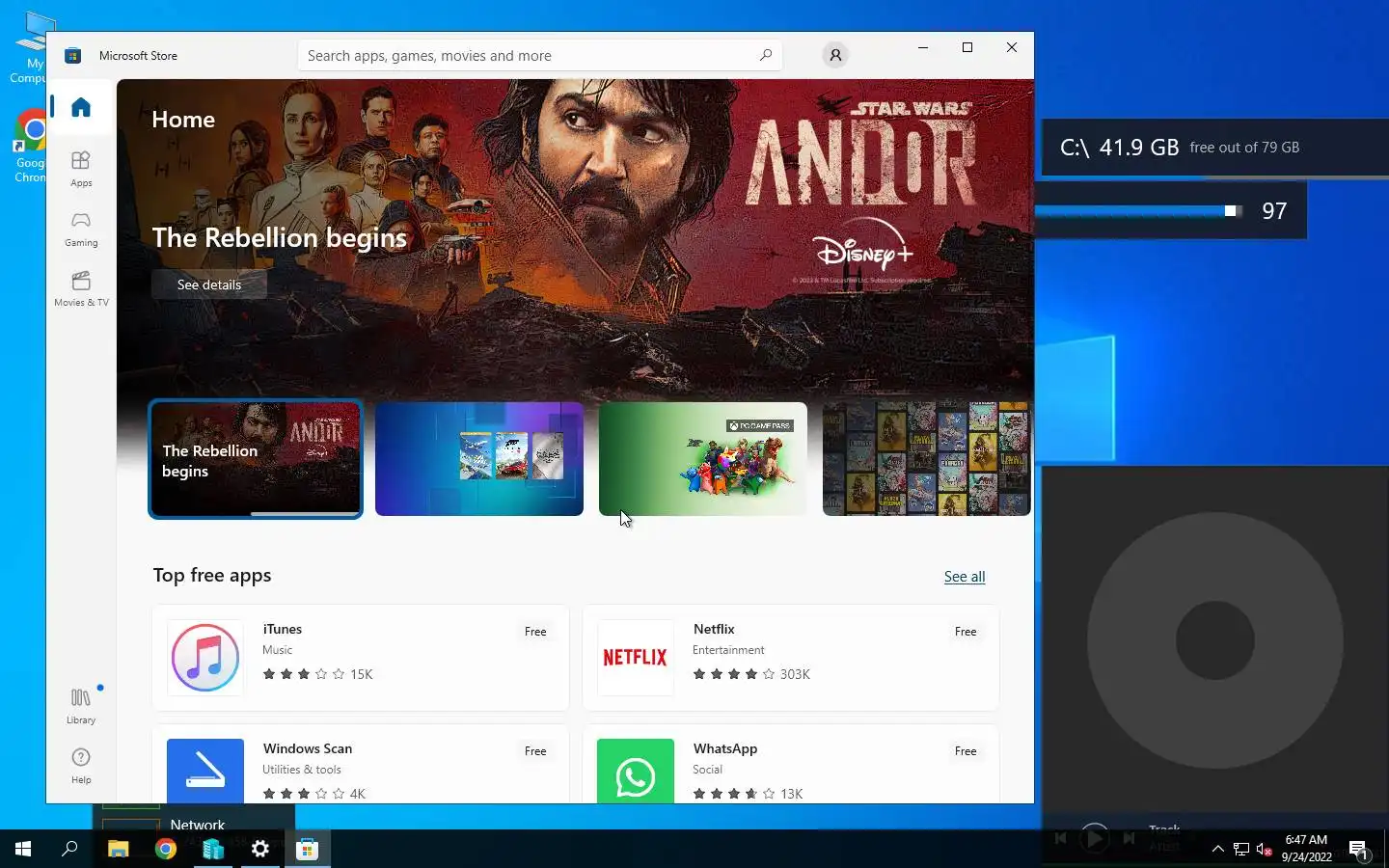Click iTunes 15K star rating
The height and width of the screenshot is (868, 1389).
317,674
